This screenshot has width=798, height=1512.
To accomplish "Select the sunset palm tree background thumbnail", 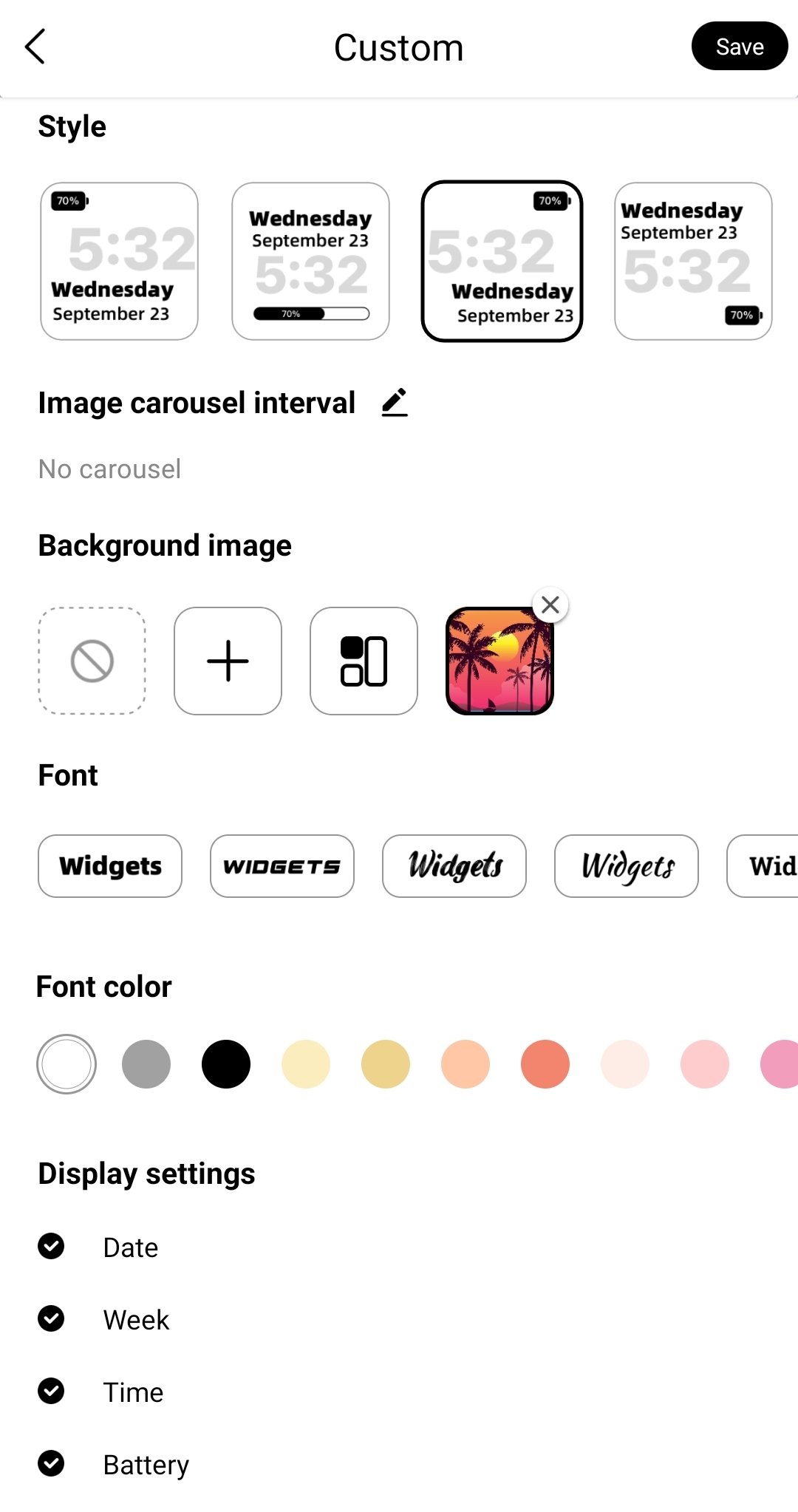I will point(499,661).
